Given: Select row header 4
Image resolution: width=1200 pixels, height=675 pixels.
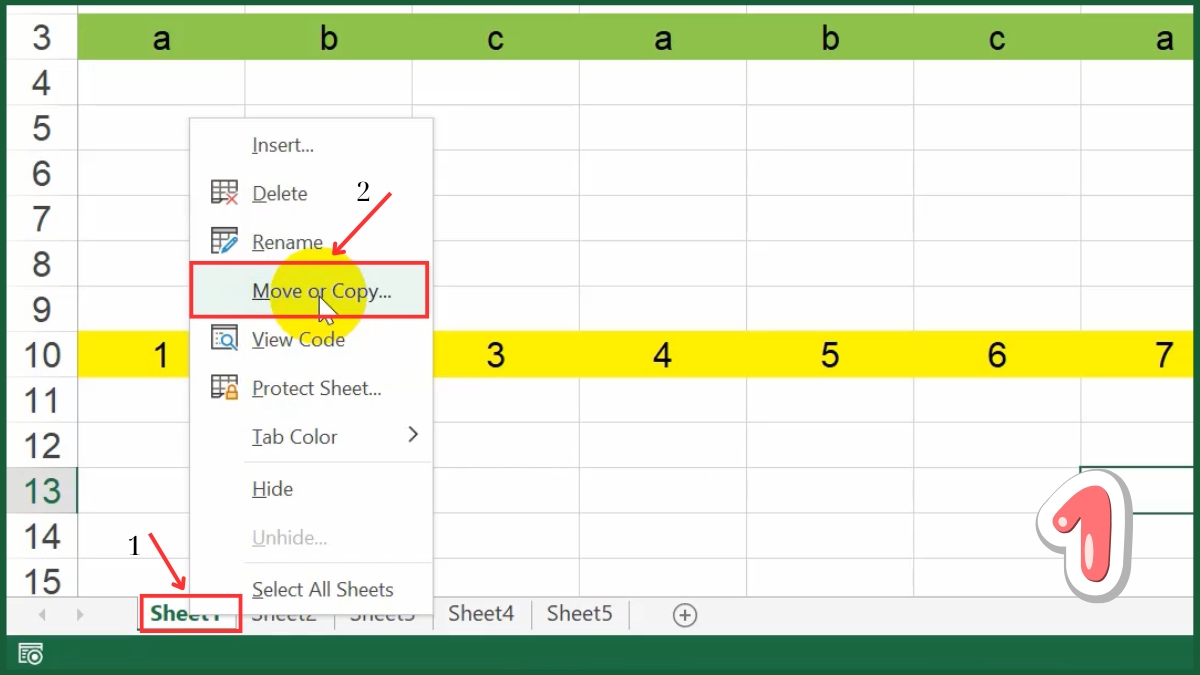Looking at the screenshot, I should (x=41, y=83).
